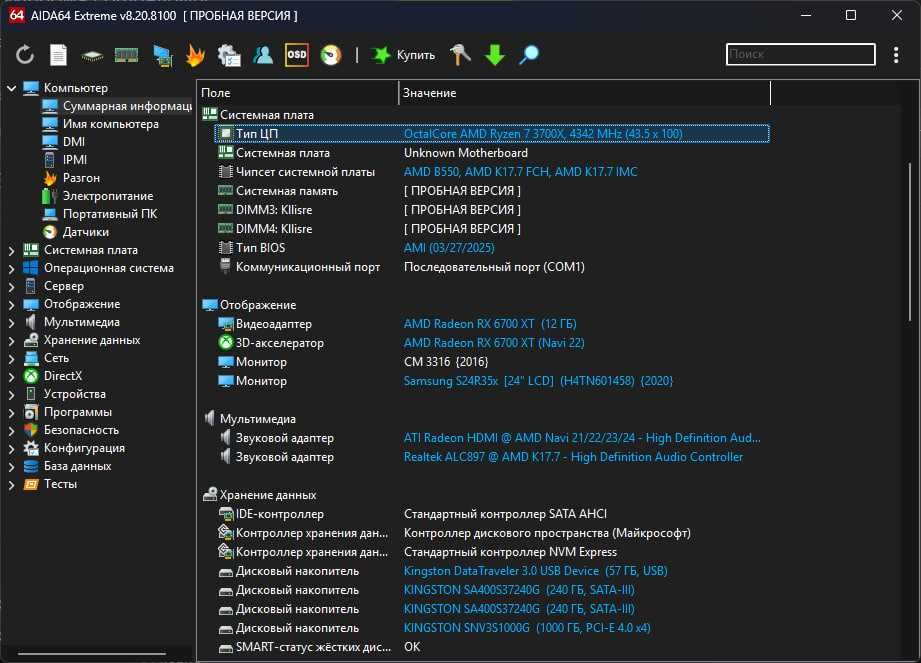Expand Хранение данных tree node
Viewport: 921px width, 663px height.
click(11, 341)
